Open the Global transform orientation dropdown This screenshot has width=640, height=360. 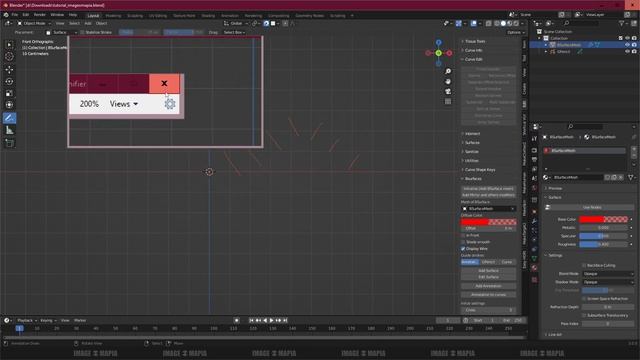236,23
